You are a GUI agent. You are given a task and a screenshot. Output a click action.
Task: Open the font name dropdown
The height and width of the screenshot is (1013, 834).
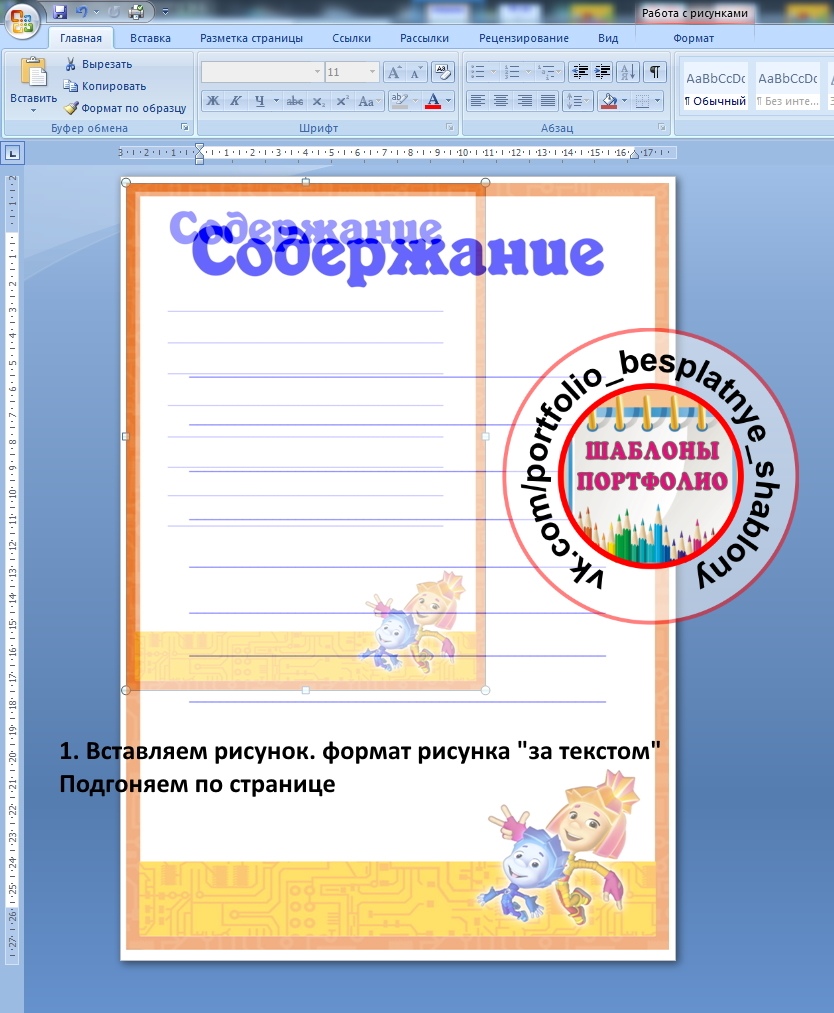click(x=317, y=72)
